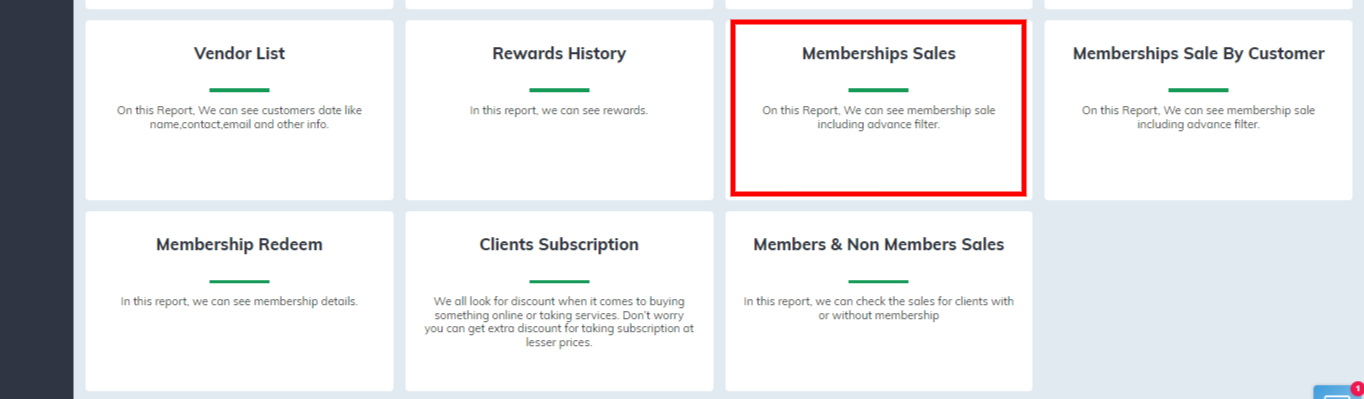Screen dimensions: 1364x399
Task: Click green underline under Memberships Sales
Action: (x=879, y=90)
